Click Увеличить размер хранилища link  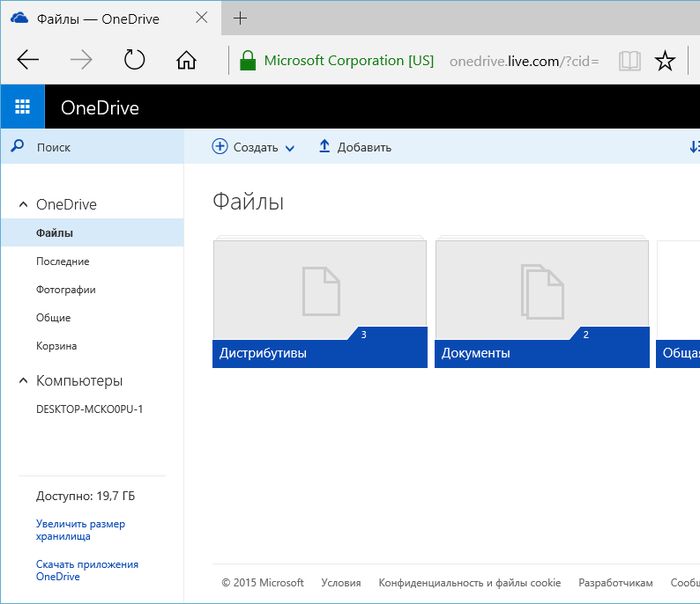80,530
